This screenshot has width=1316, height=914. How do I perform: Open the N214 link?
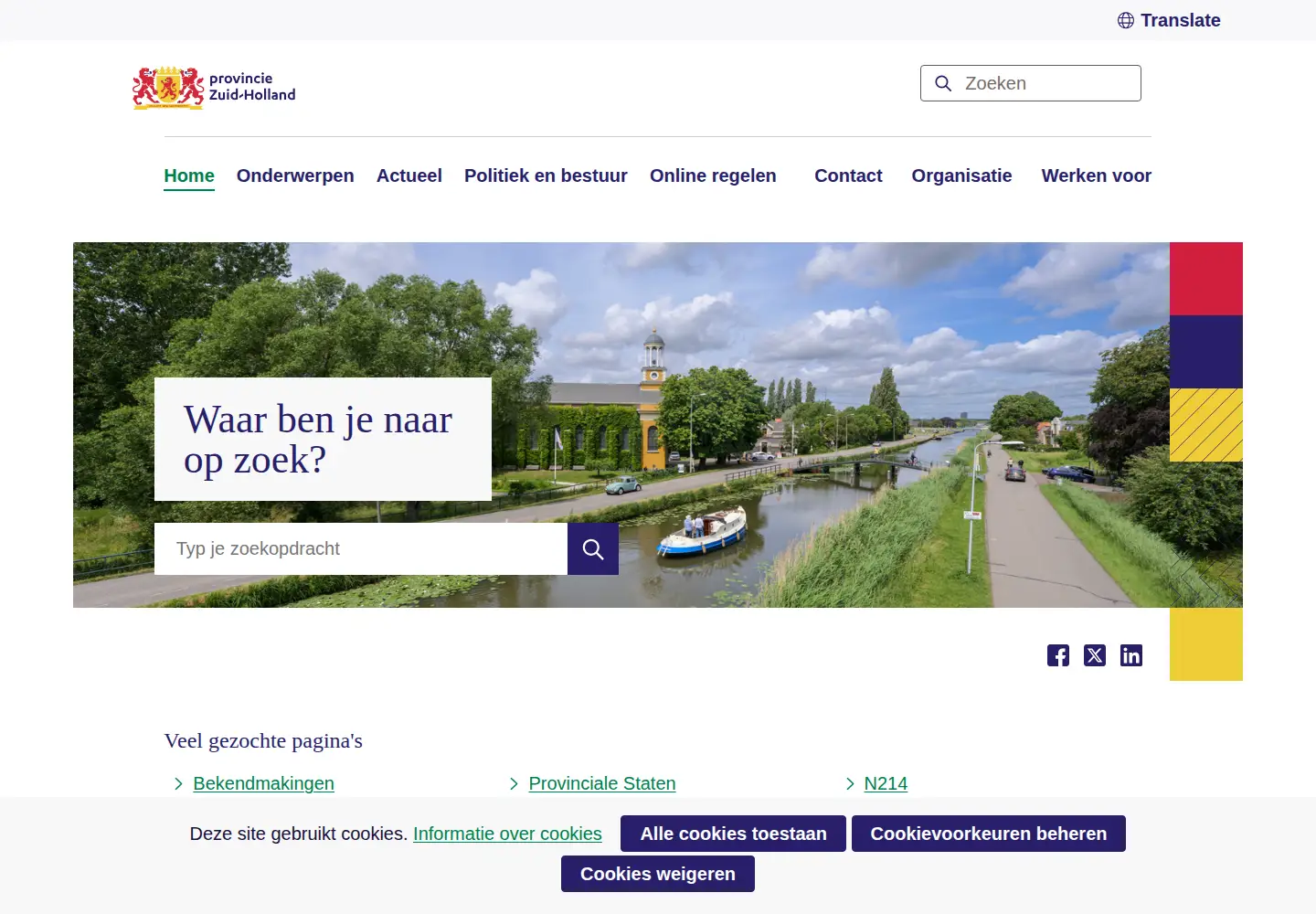pyautogui.click(x=886, y=783)
